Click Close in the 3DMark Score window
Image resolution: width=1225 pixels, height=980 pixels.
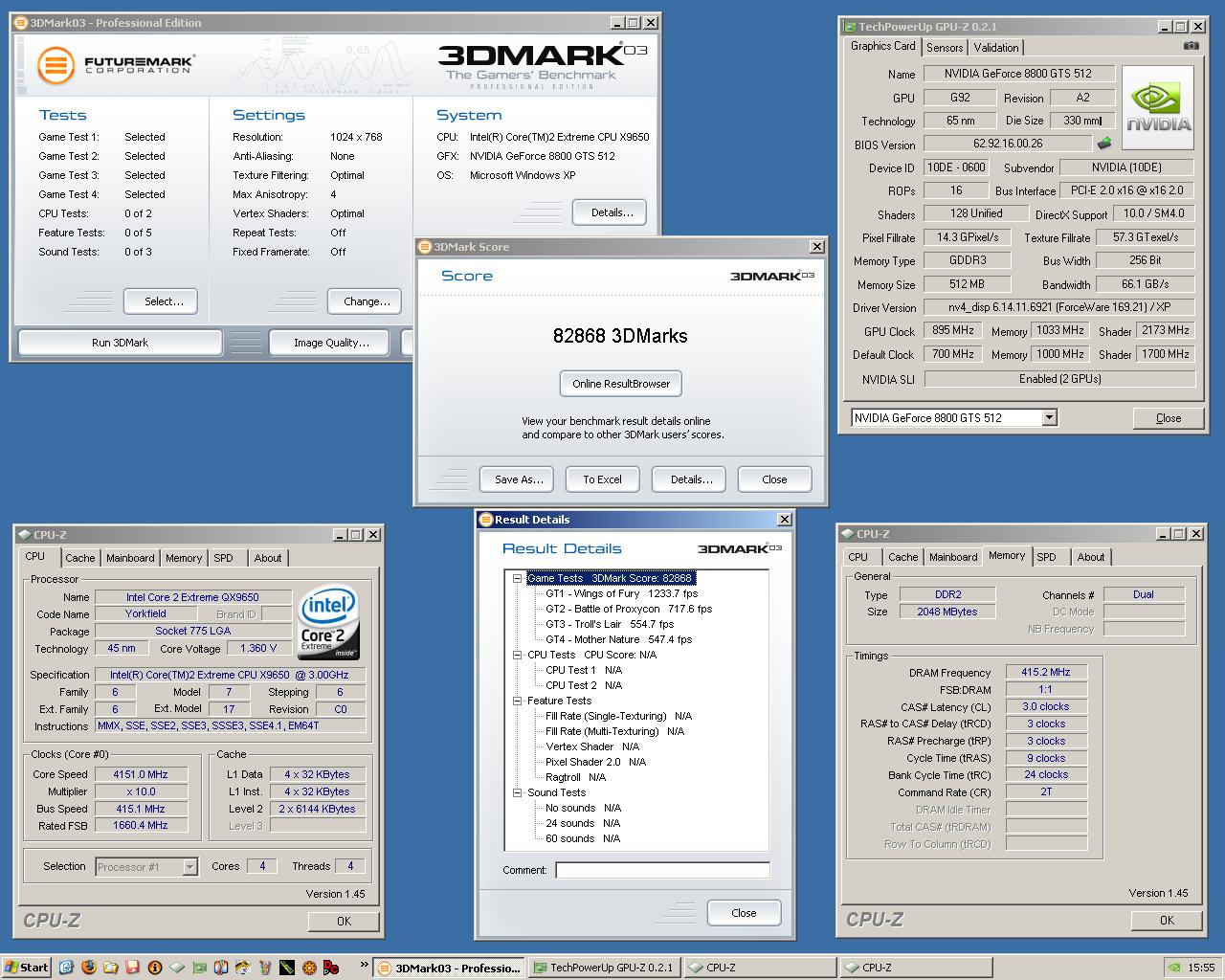tap(775, 479)
